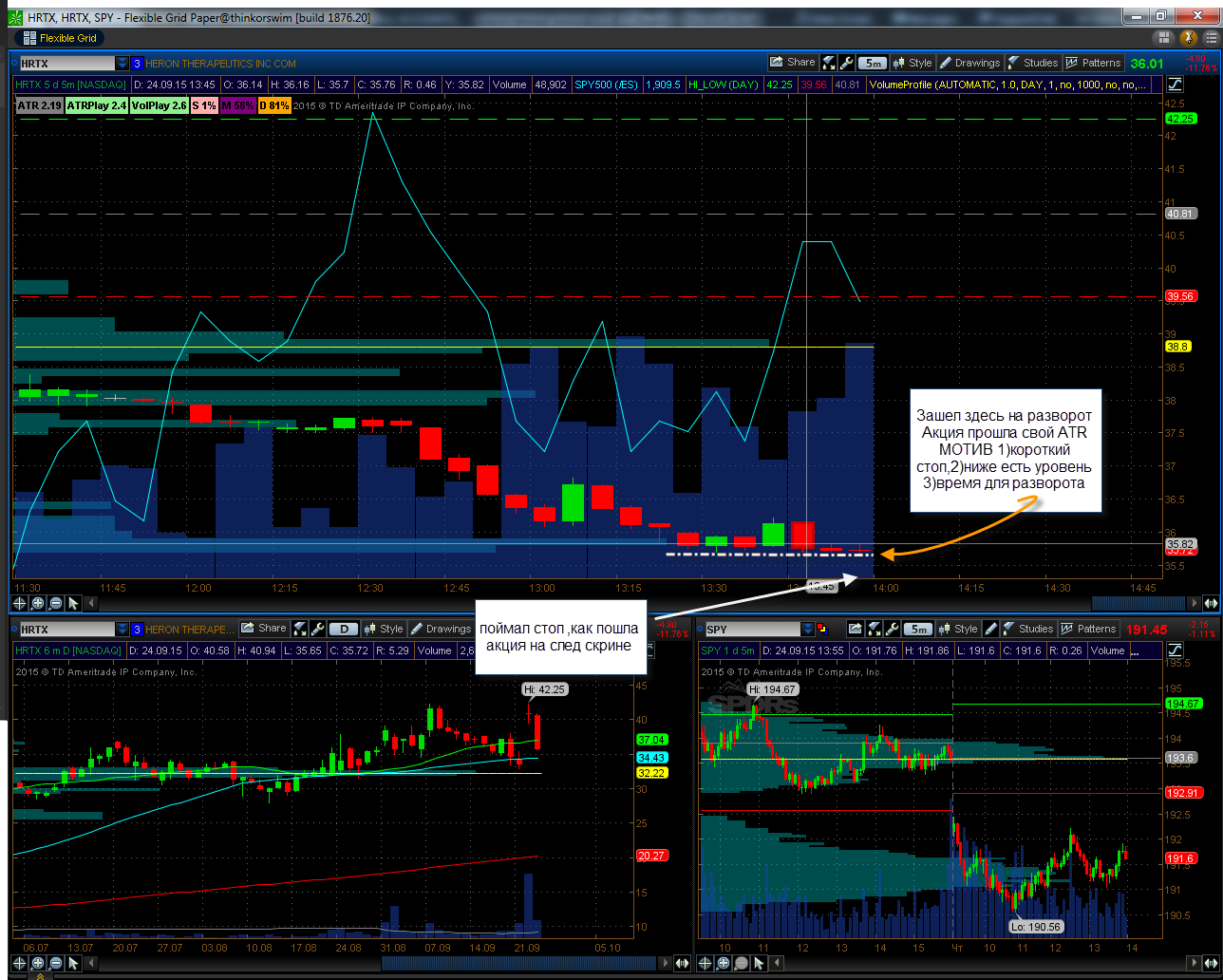Open symbol dropdown on SPY chart
Image resolution: width=1223 pixels, height=980 pixels.
tap(808, 629)
